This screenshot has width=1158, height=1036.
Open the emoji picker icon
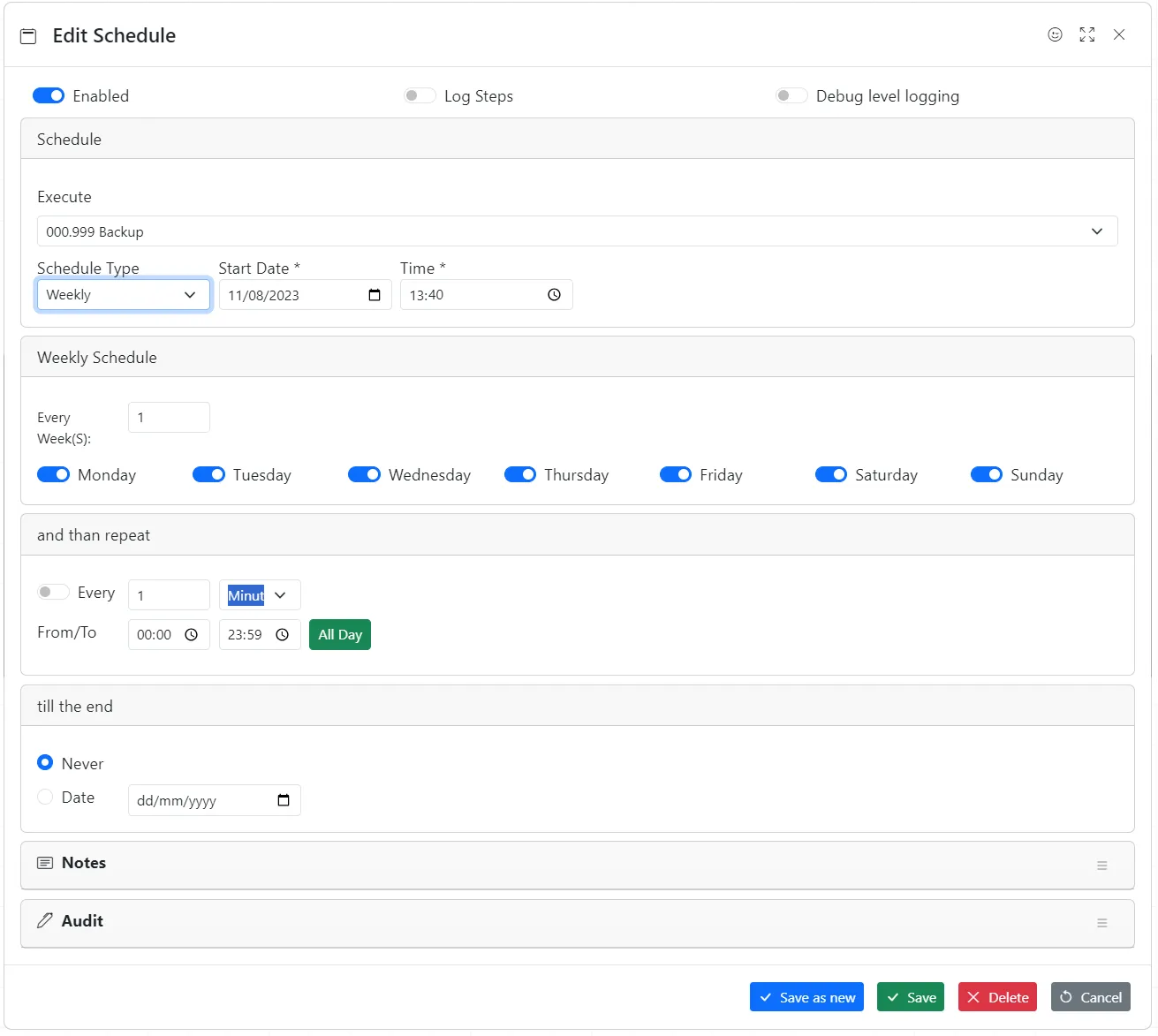(x=1055, y=34)
